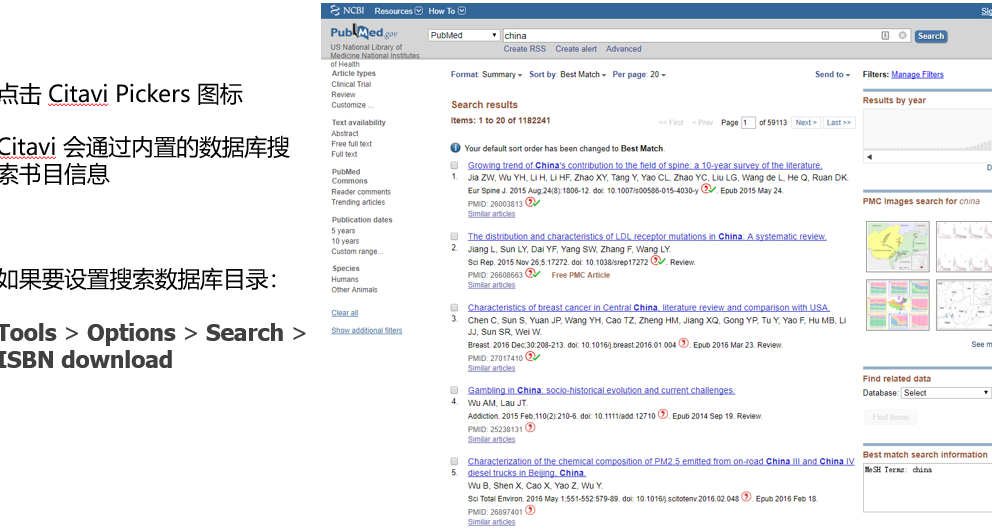Screen dimensions: 992x529
Task: Filter species to Other Animals
Action: (354, 289)
